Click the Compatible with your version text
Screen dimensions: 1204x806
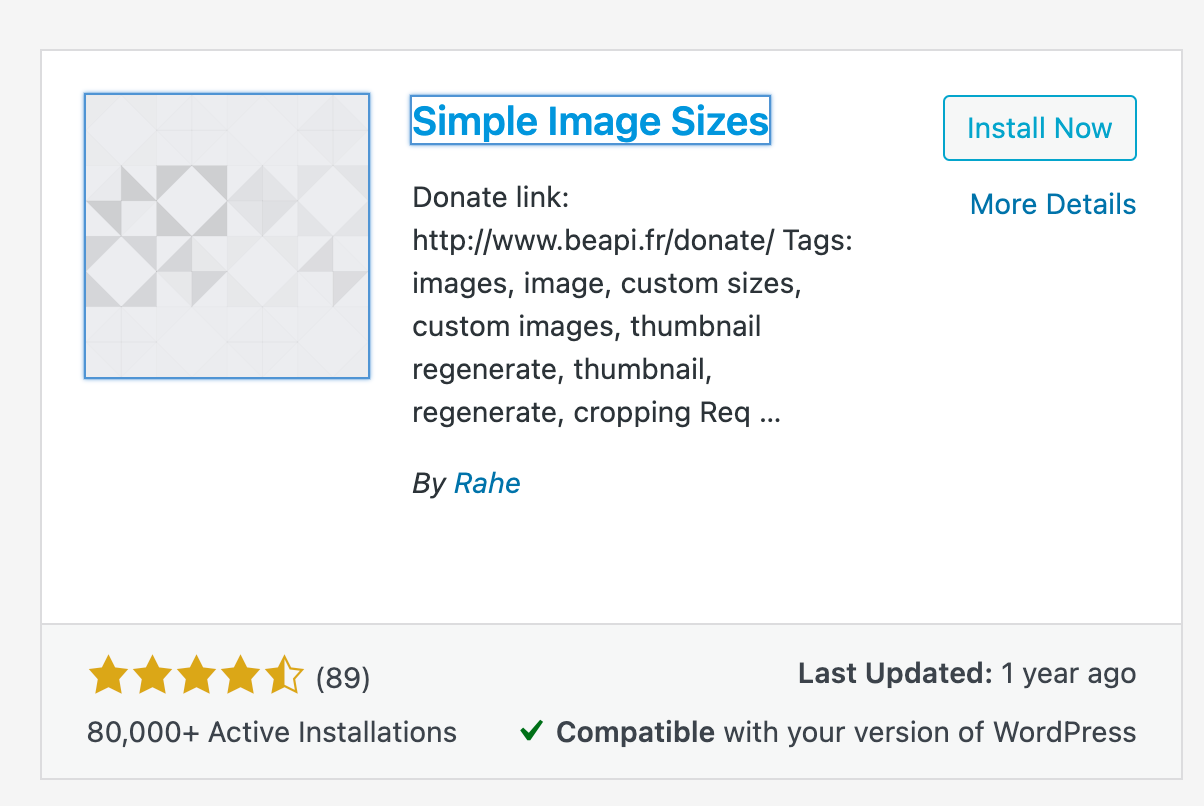pos(846,732)
